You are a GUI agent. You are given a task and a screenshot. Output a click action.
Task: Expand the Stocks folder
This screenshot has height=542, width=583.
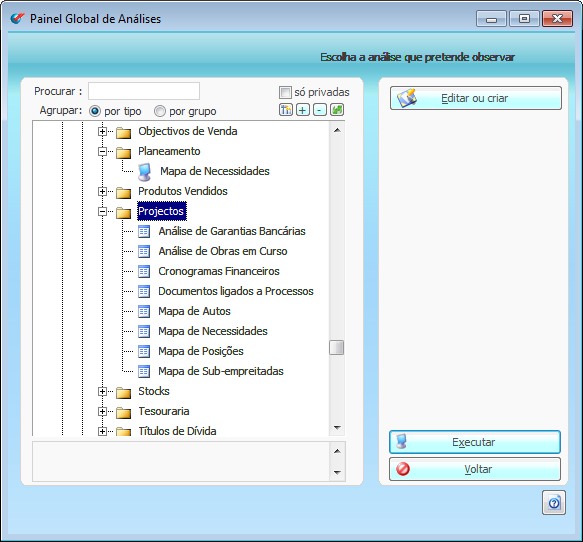pyautogui.click(x=102, y=391)
